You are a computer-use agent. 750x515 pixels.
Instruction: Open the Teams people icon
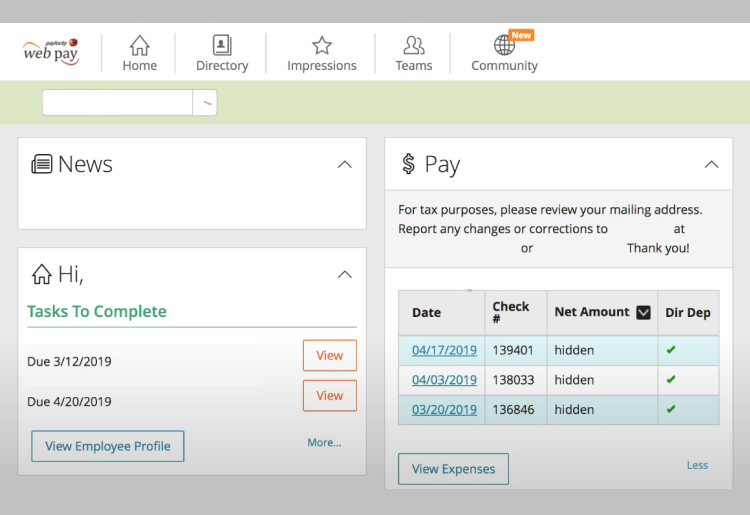tap(413, 46)
